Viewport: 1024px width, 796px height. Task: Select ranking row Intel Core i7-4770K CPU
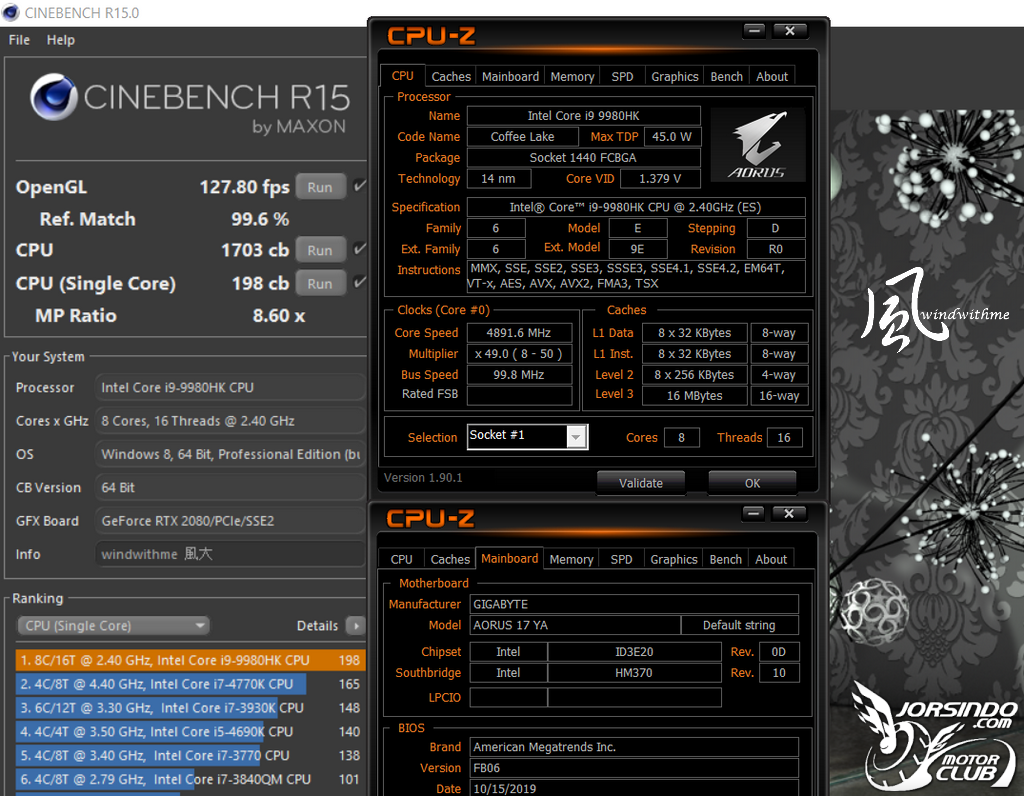tap(190, 684)
